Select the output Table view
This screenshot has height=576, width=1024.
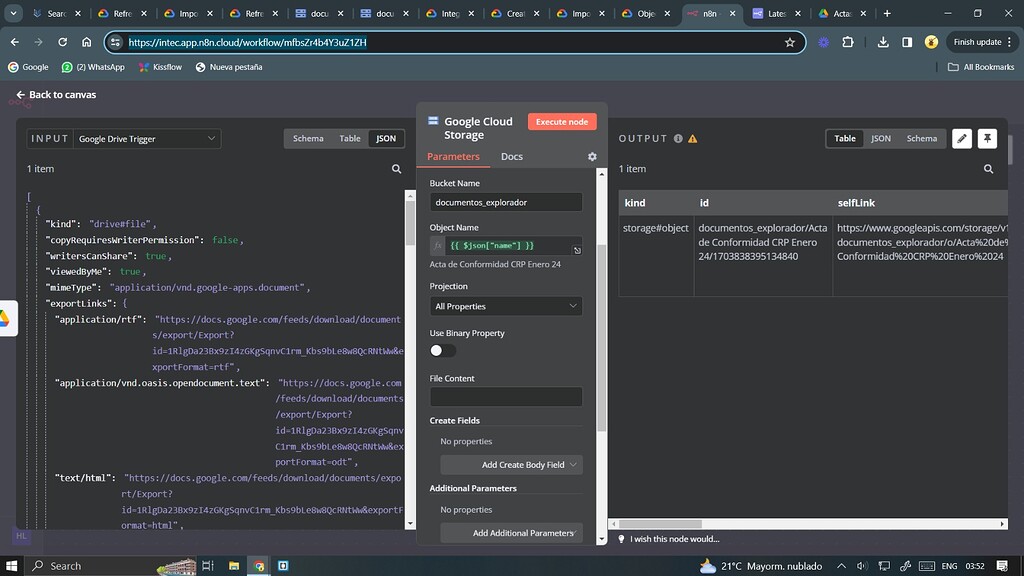pyautogui.click(x=844, y=138)
